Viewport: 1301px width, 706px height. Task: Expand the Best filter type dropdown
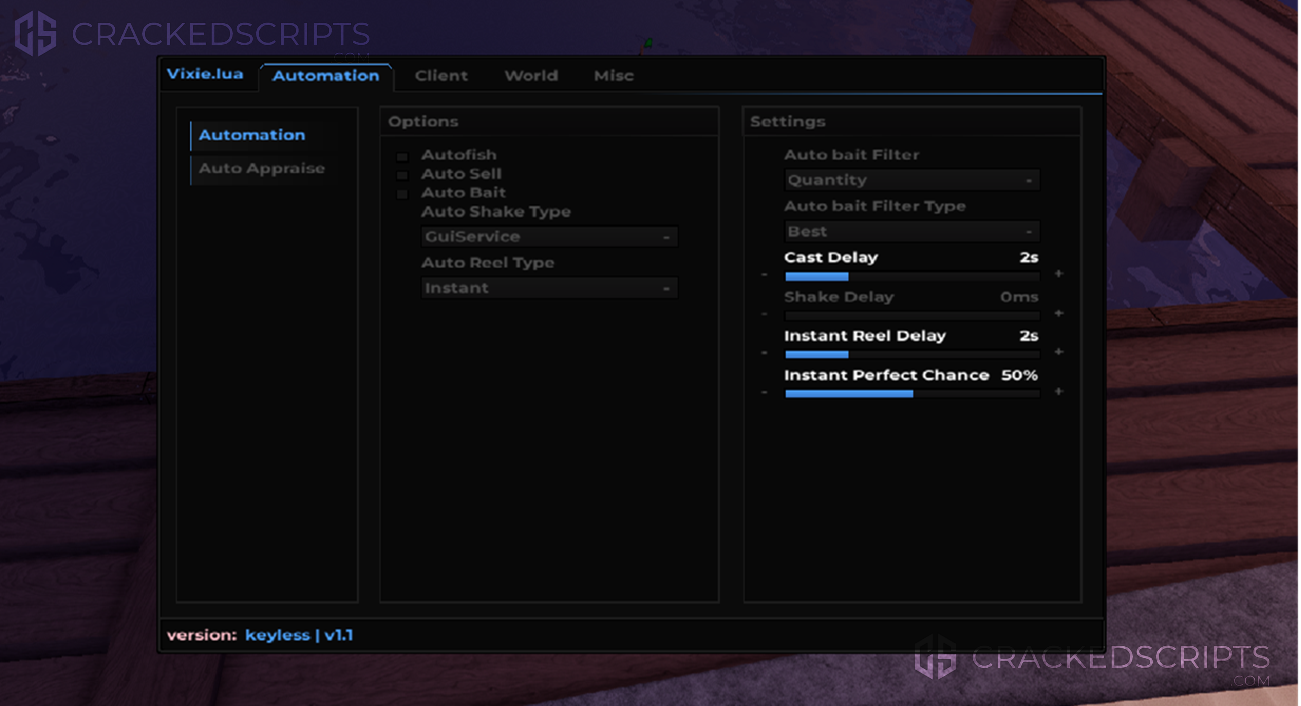pos(912,231)
